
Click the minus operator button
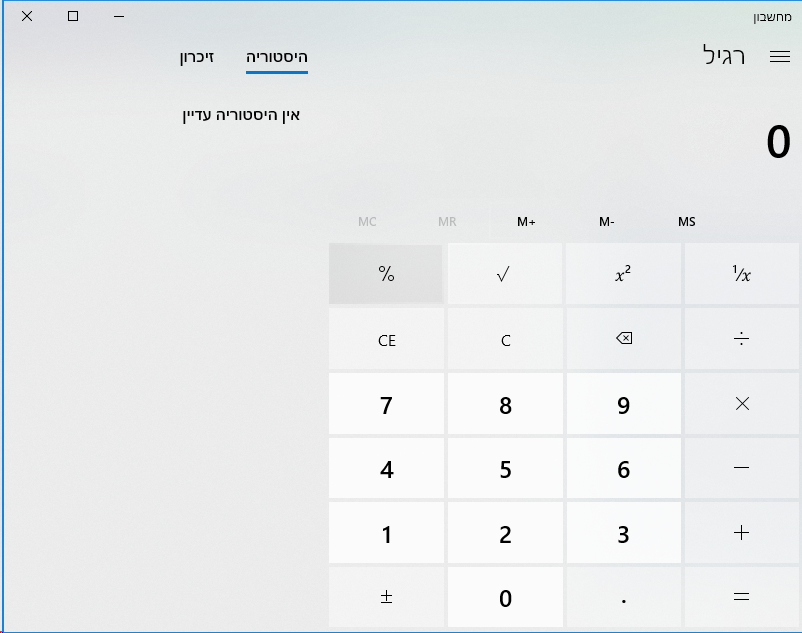tap(742, 468)
